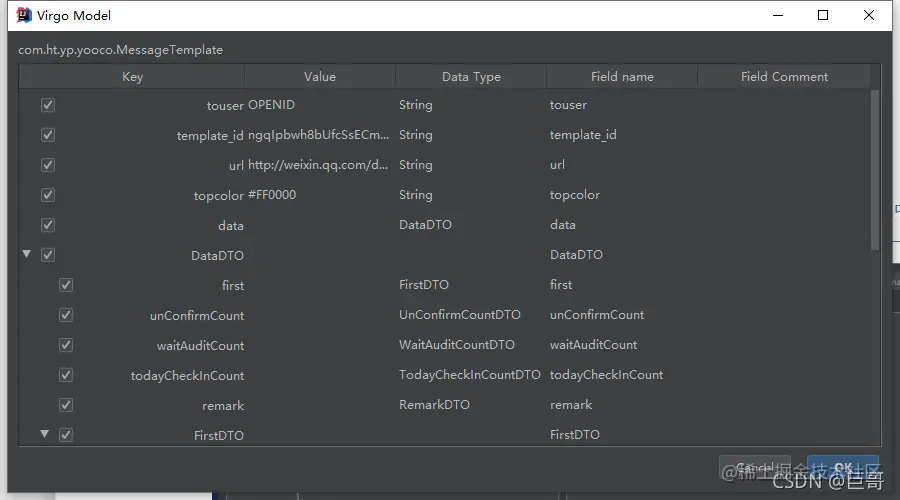Click the String data type for touser

[x=416, y=105]
